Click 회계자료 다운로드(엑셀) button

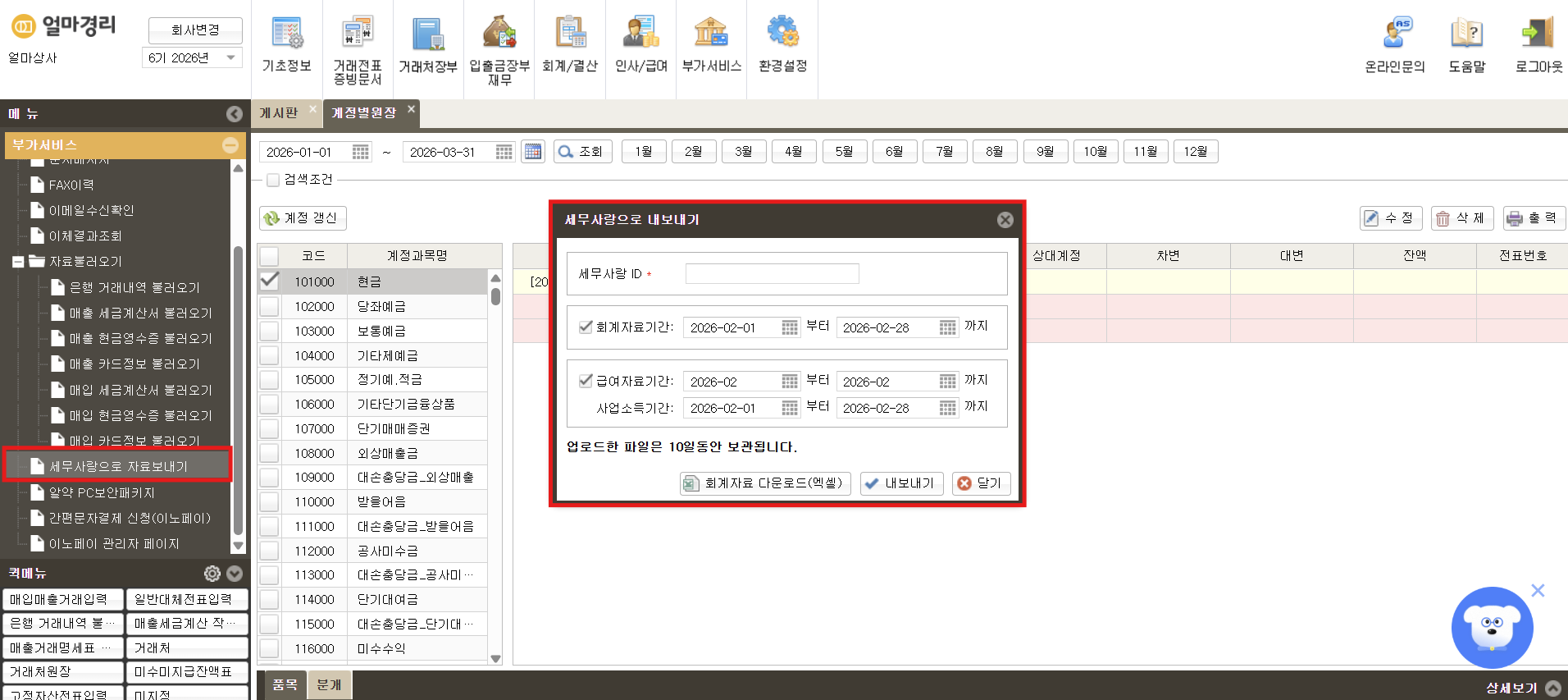(x=765, y=483)
